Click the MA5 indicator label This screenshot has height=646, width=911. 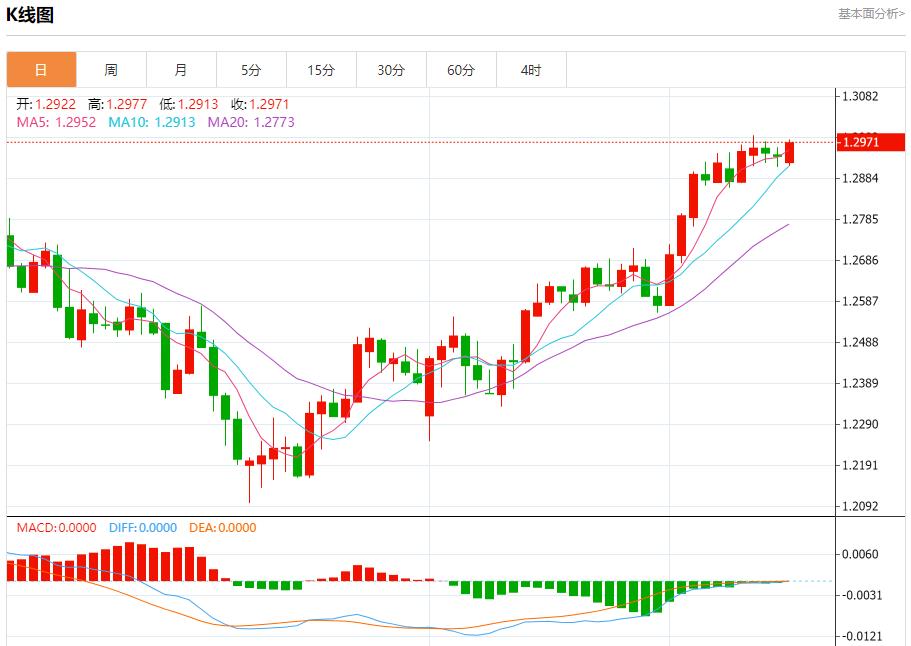[x=56, y=122]
